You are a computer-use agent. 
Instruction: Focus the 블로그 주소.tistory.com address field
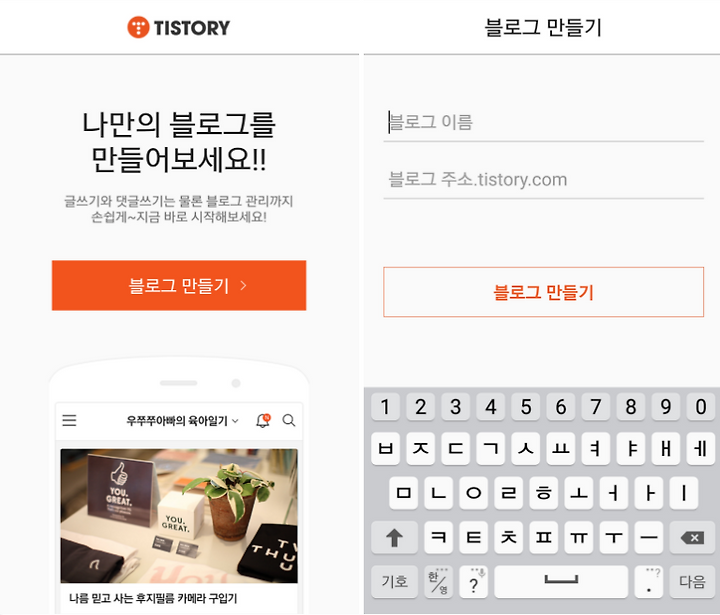pyautogui.click(x=543, y=180)
